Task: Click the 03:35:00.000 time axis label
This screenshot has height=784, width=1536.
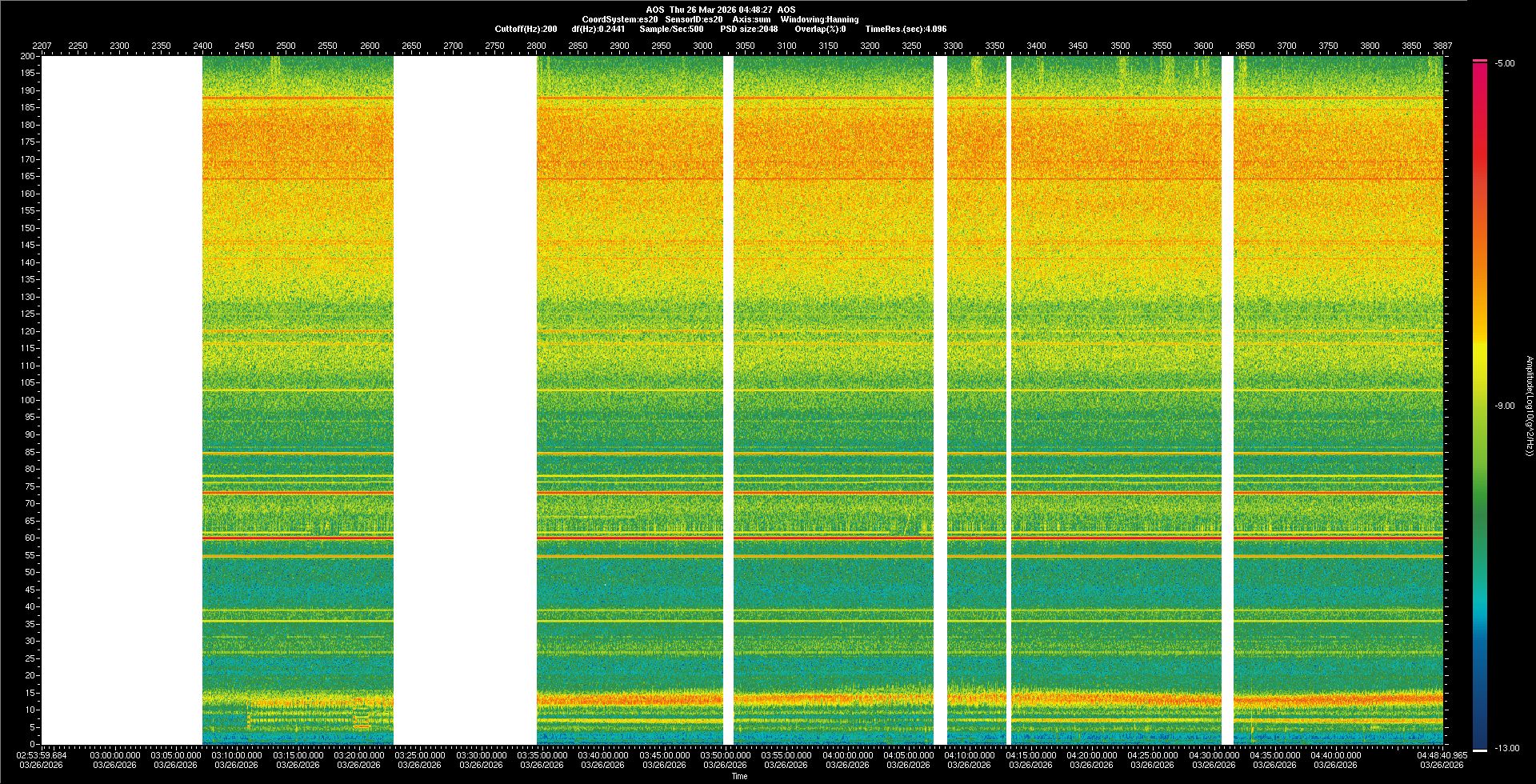Action: tap(542, 754)
